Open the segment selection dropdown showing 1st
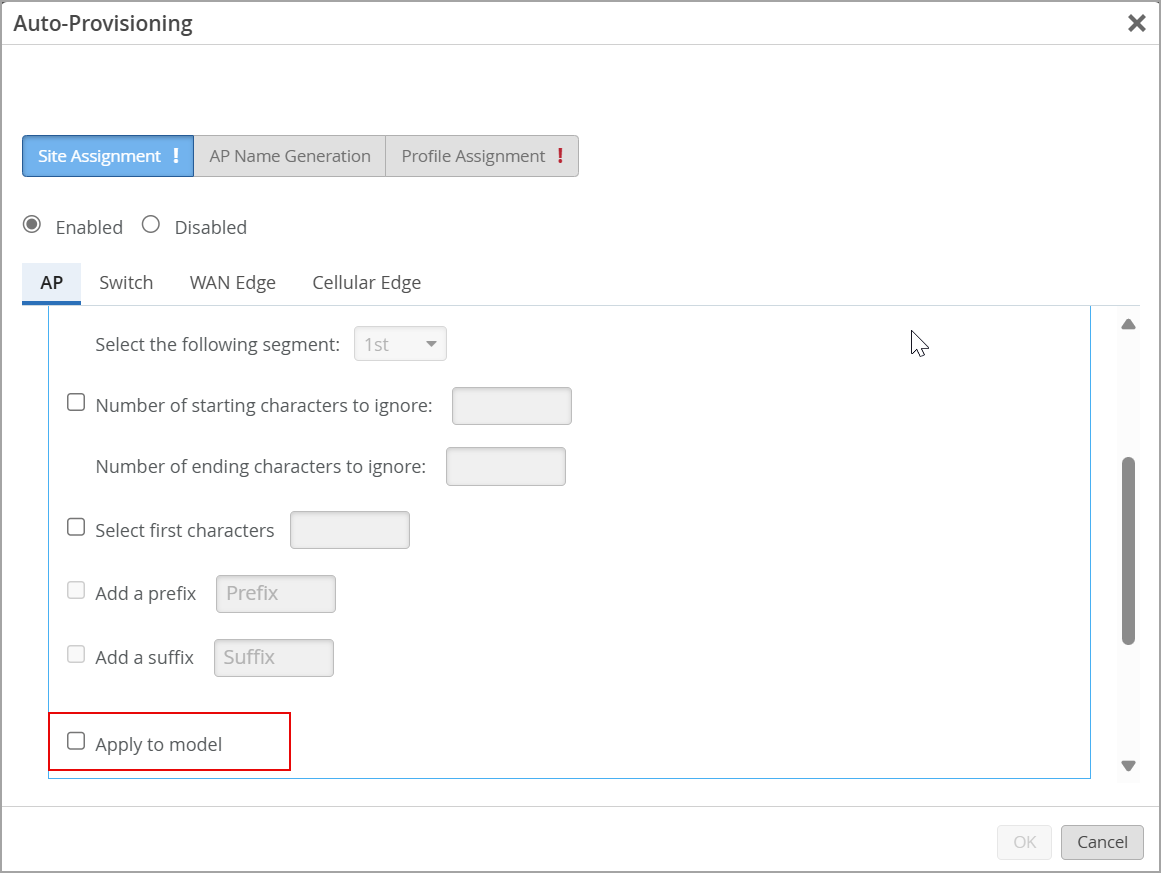 click(x=400, y=344)
